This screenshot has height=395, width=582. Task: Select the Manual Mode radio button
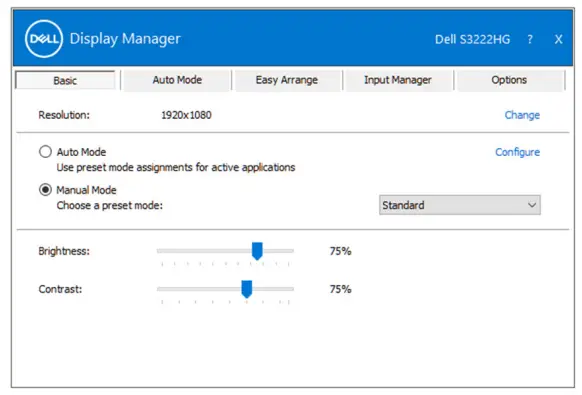point(45,190)
